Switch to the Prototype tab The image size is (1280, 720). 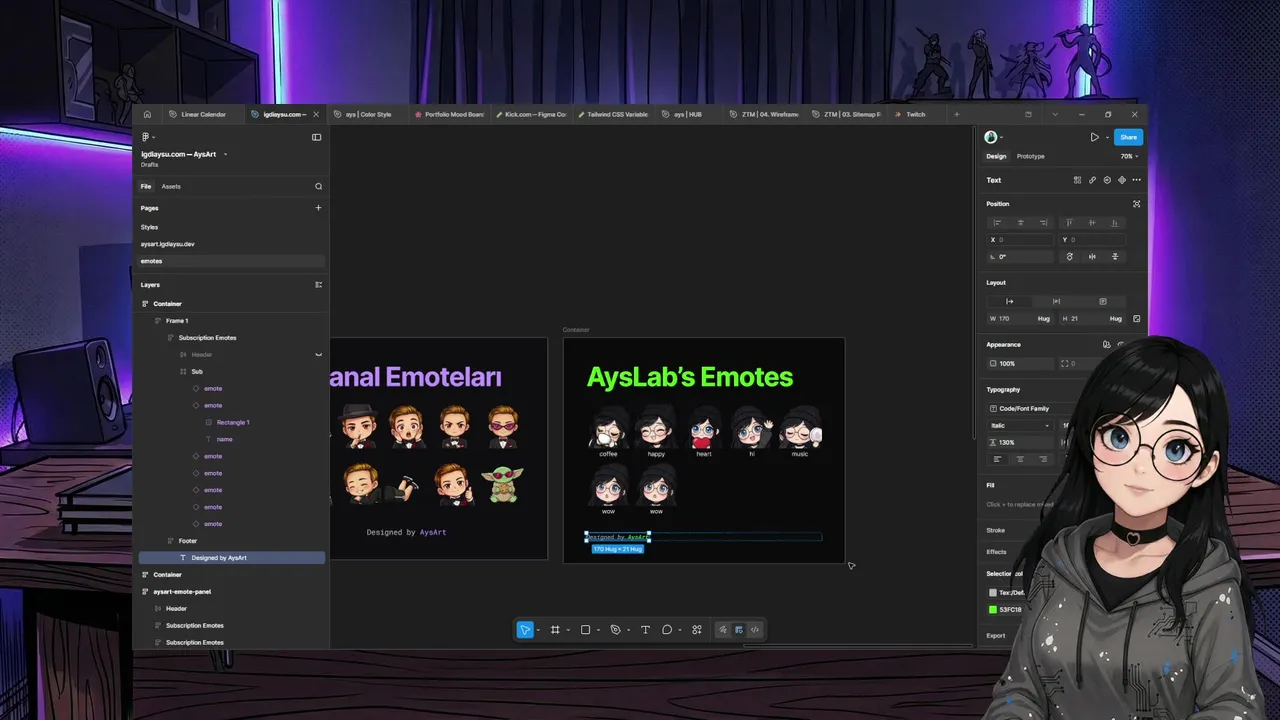[1030, 156]
